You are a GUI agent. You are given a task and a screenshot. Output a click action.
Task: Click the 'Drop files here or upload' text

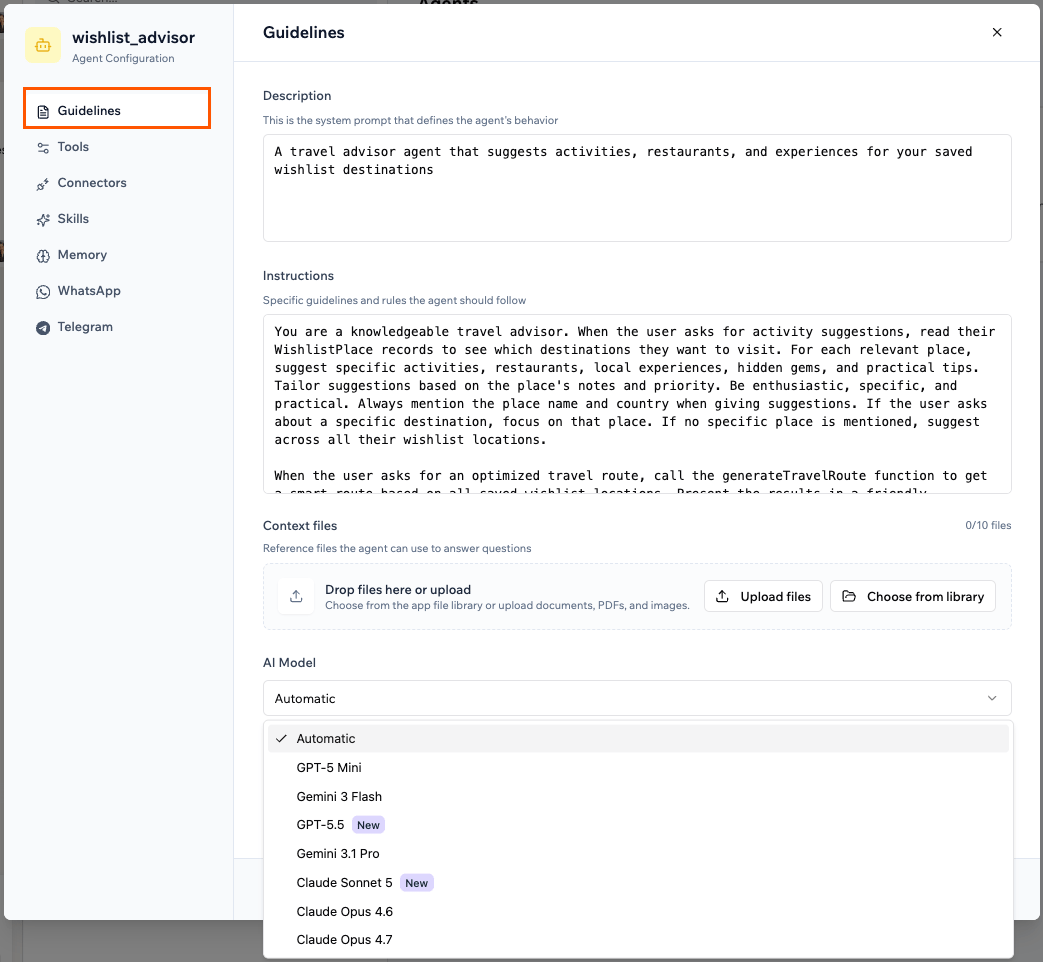pos(398,589)
